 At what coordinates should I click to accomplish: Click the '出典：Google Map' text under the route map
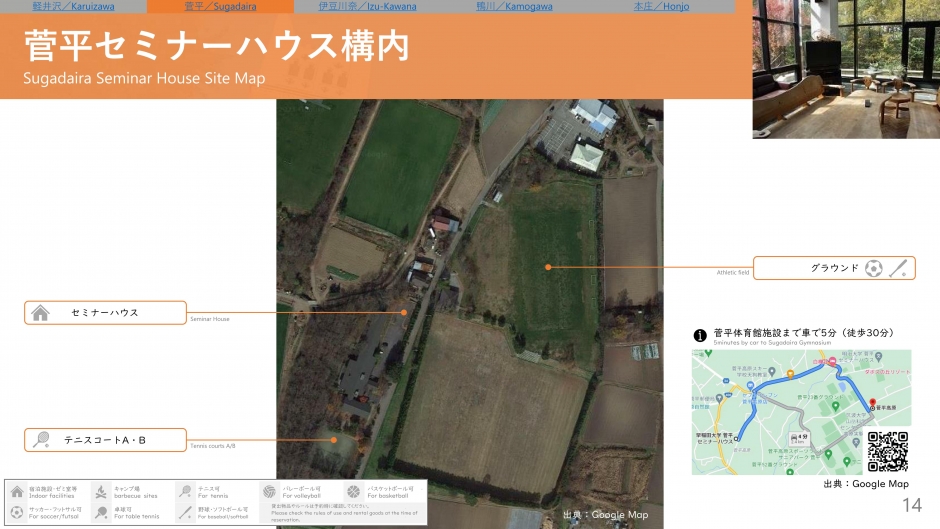pyautogui.click(x=866, y=483)
